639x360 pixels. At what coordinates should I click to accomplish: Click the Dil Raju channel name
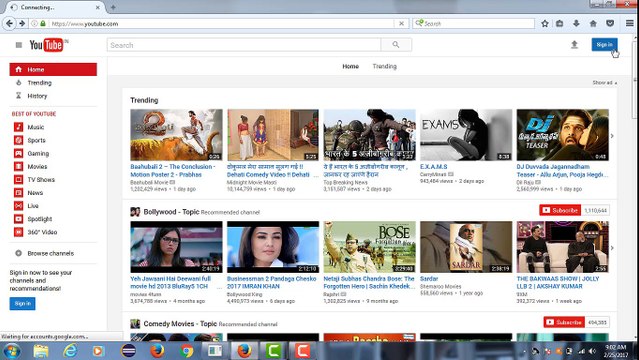pyautogui.click(x=526, y=182)
